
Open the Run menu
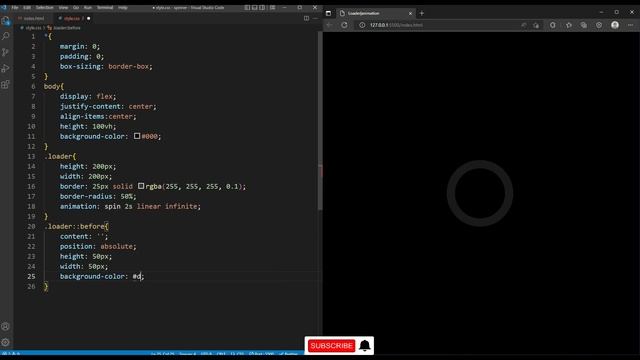pyautogui.click(x=88, y=7)
